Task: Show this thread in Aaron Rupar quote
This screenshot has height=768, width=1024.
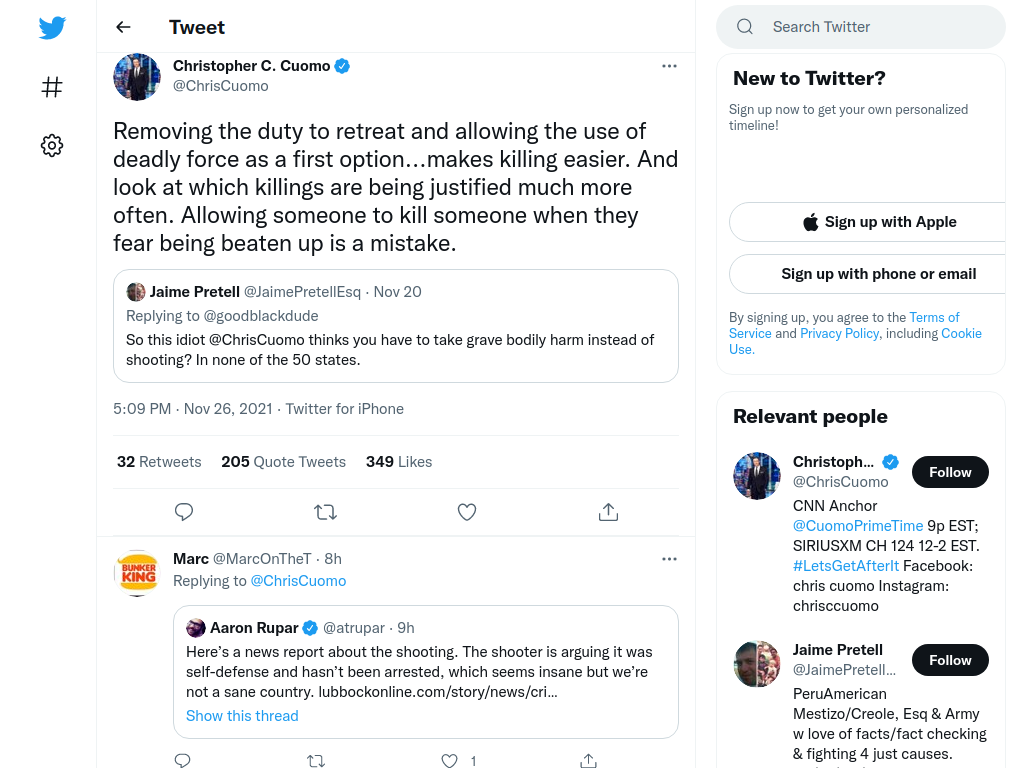Action: click(x=242, y=716)
